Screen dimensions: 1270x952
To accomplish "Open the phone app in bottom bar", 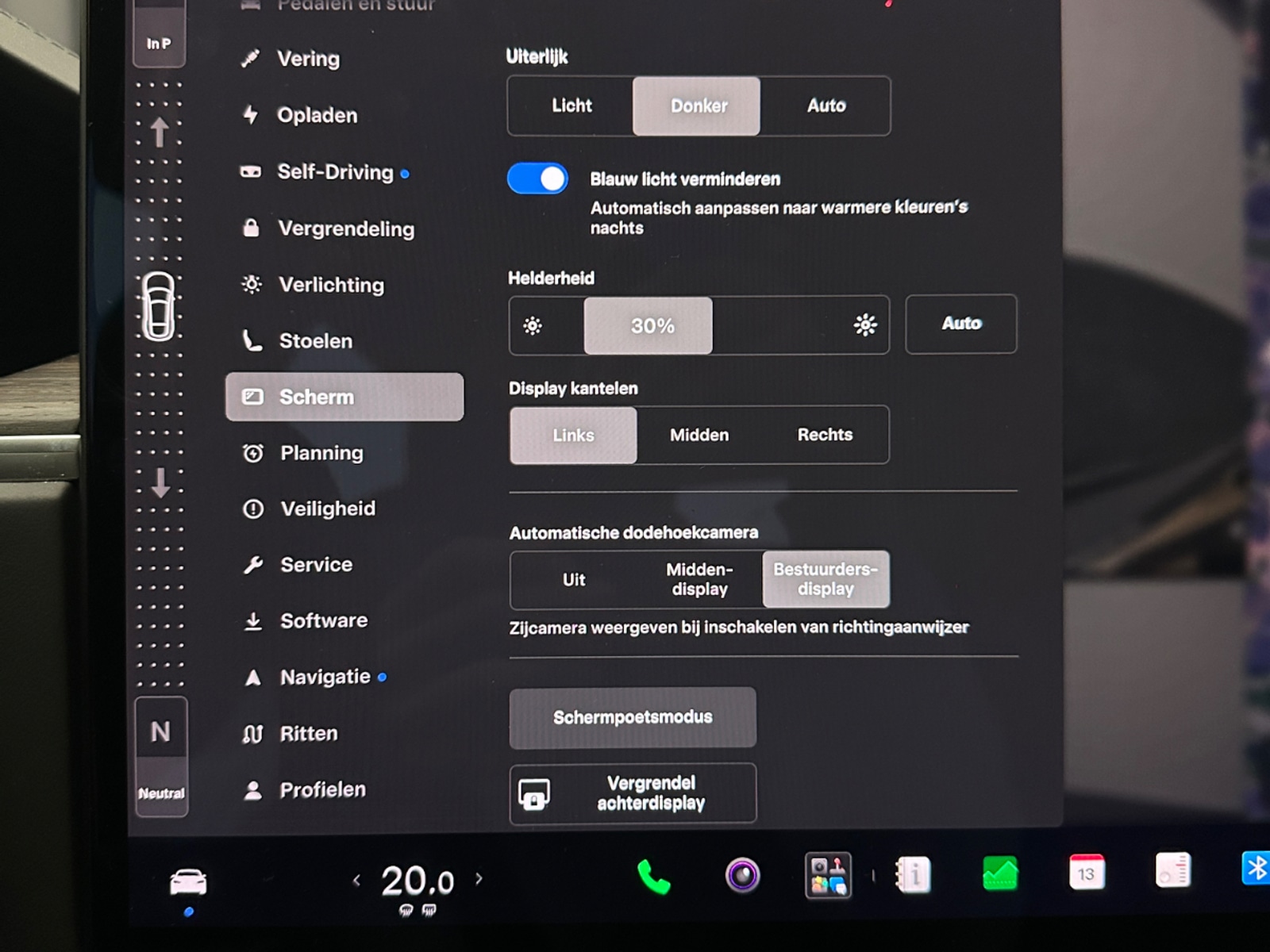I will [654, 877].
